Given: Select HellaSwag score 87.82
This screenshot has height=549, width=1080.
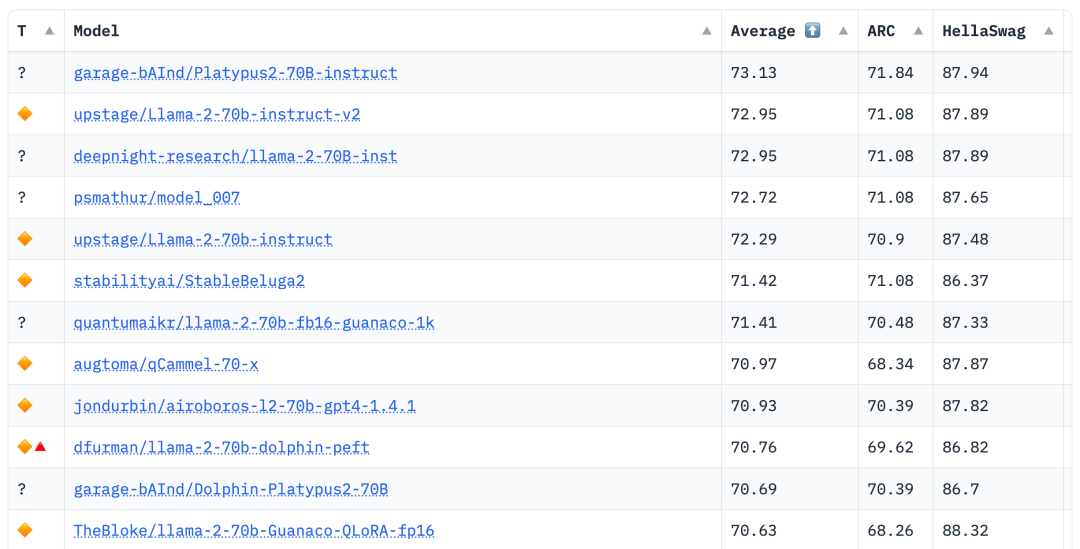Looking at the screenshot, I should tap(966, 406).
